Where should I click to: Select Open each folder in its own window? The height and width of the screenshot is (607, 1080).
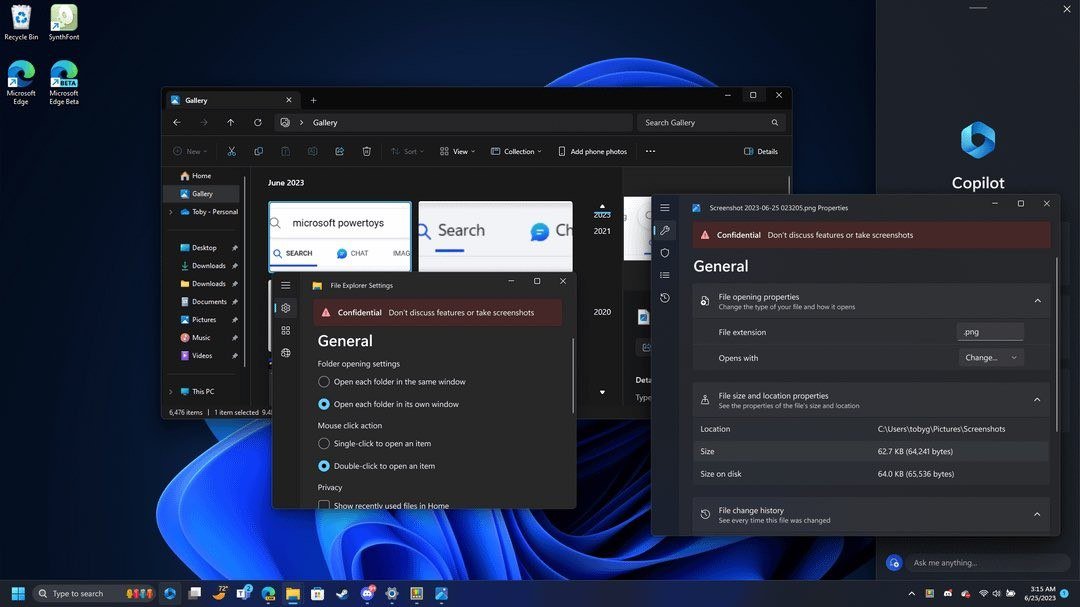tap(388, 404)
